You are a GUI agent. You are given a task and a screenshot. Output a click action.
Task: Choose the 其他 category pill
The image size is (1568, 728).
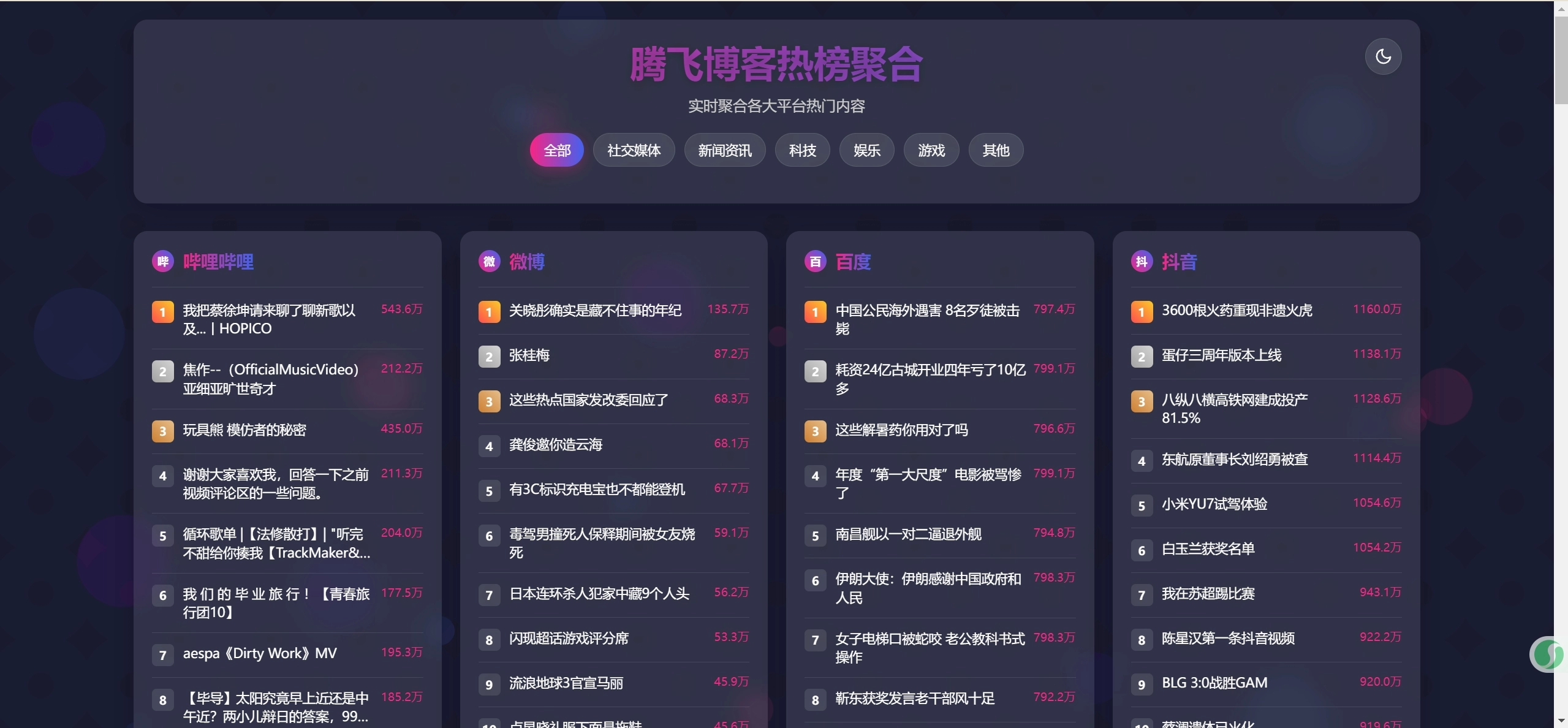996,150
